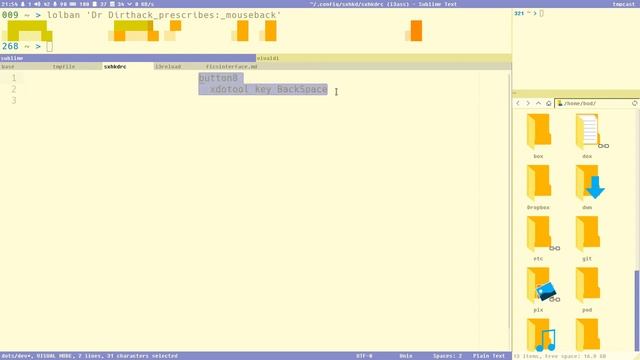The width and height of the screenshot is (640, 360).
Task: Change encoding via UTF-8 in status bar
Action: pos(364,356)
